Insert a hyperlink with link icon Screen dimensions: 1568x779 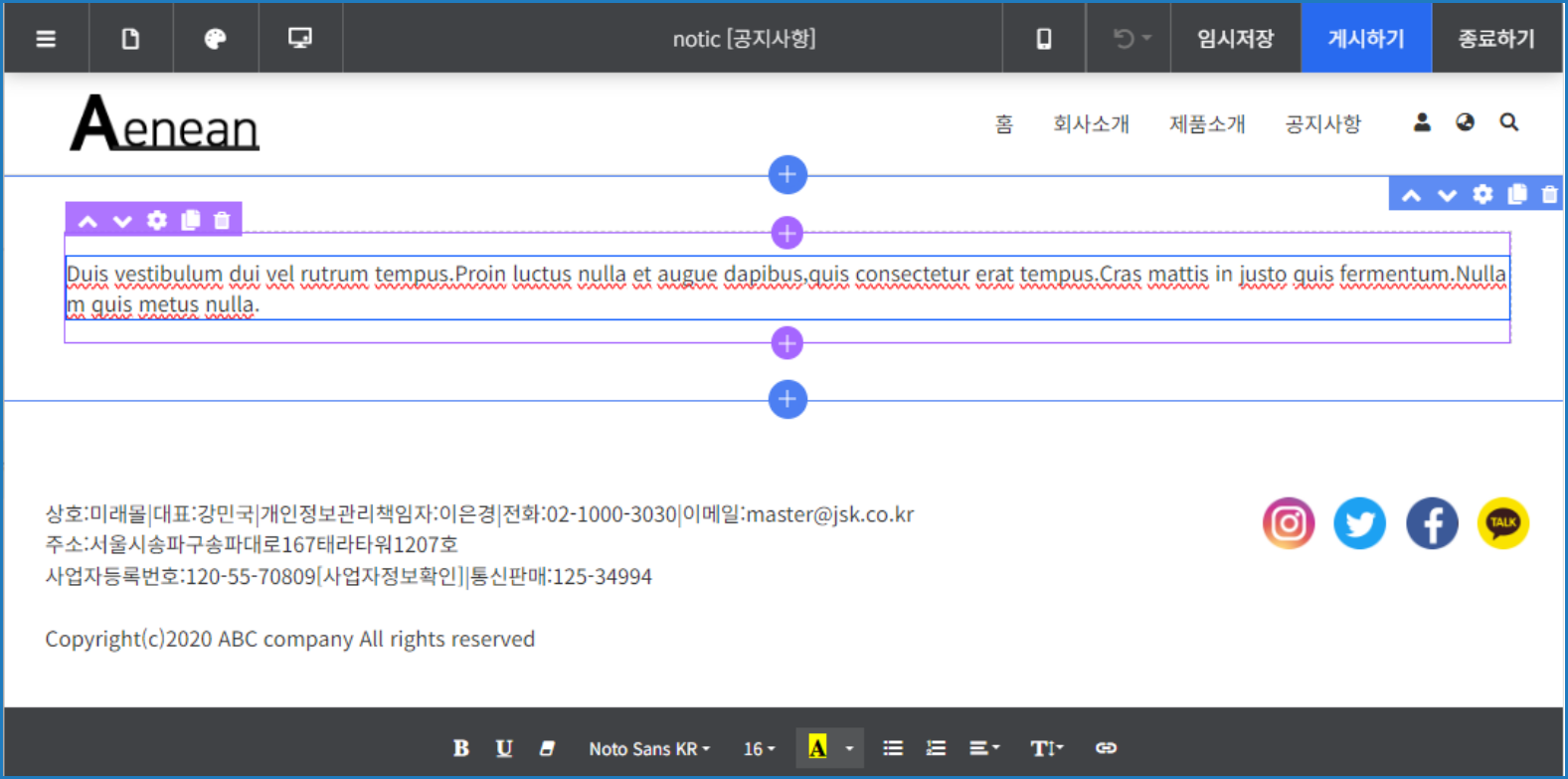pos(1106,748)
